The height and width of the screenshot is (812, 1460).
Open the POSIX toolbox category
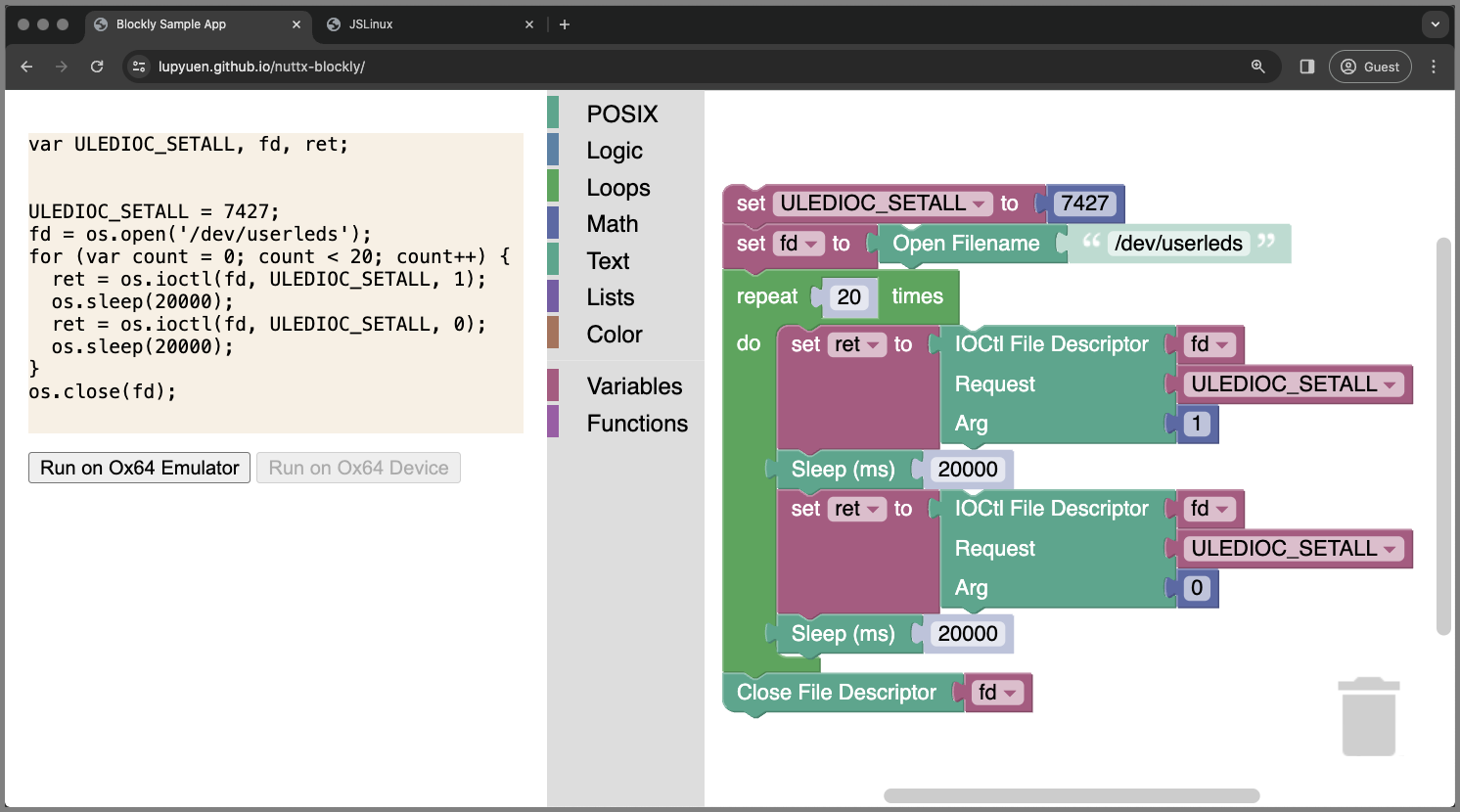click(x=621, y=113)
